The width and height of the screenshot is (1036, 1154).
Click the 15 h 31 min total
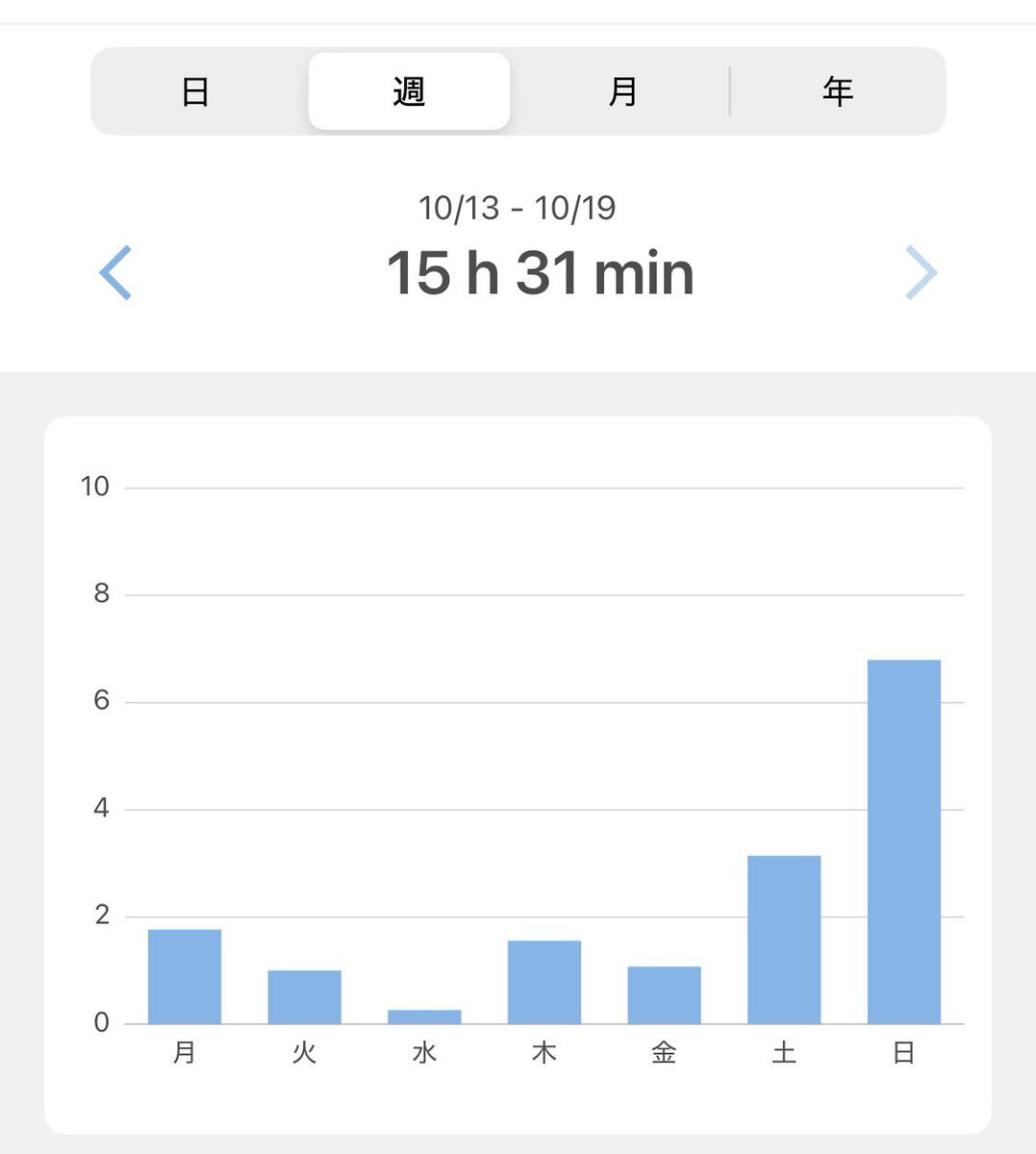540,273
